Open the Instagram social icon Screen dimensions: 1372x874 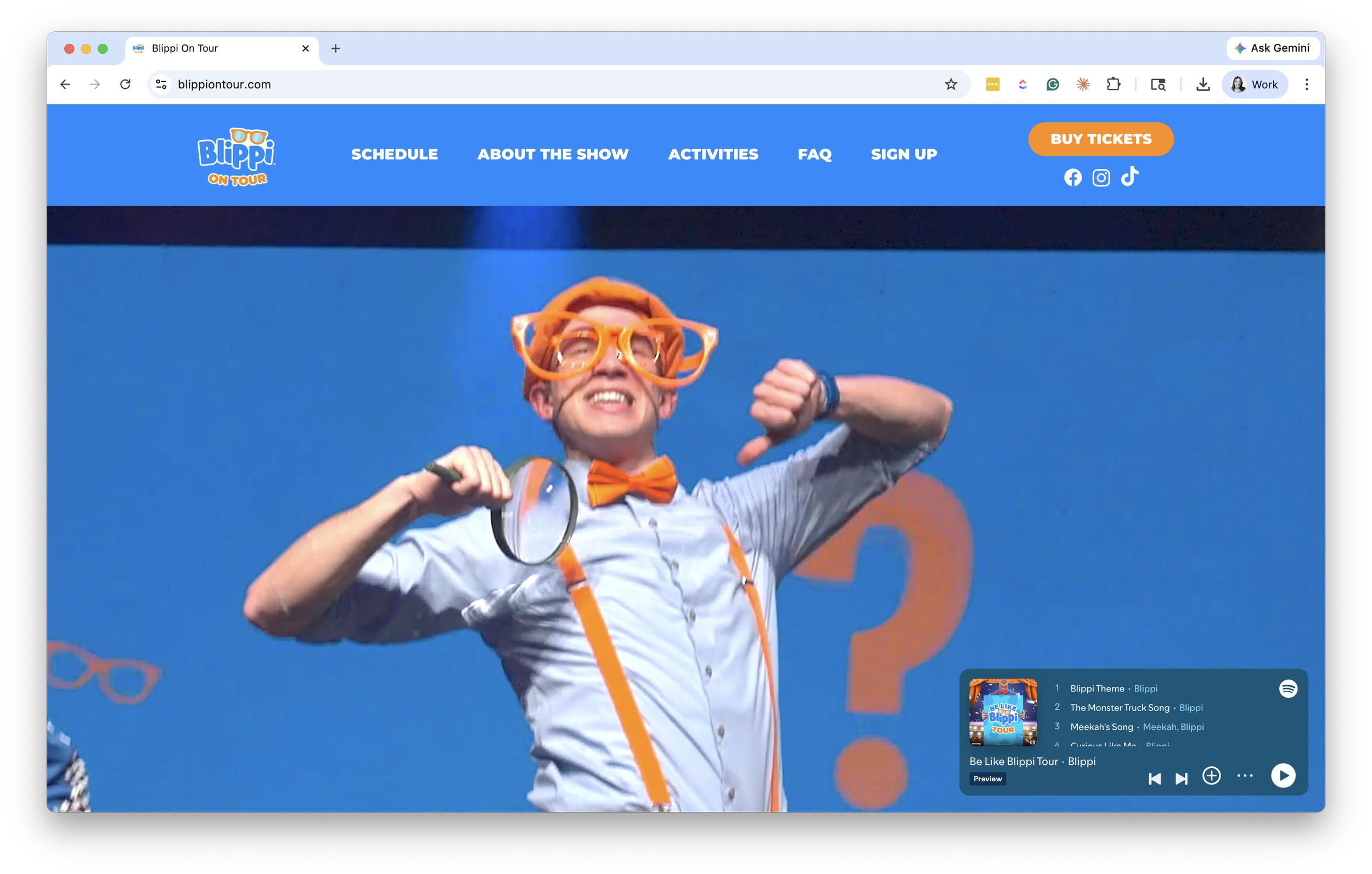click(x=1101, y=178)
